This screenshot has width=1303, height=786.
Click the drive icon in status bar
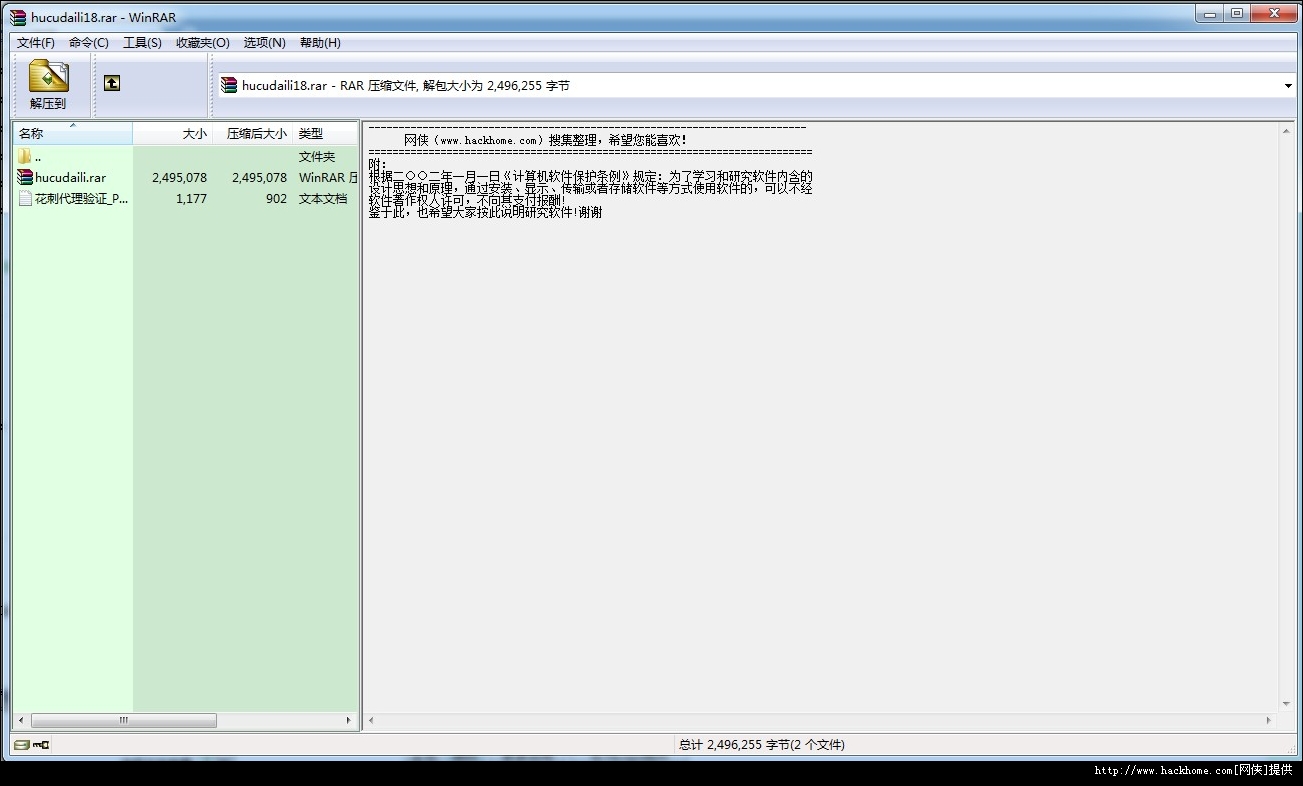click(x=21, y=744)
